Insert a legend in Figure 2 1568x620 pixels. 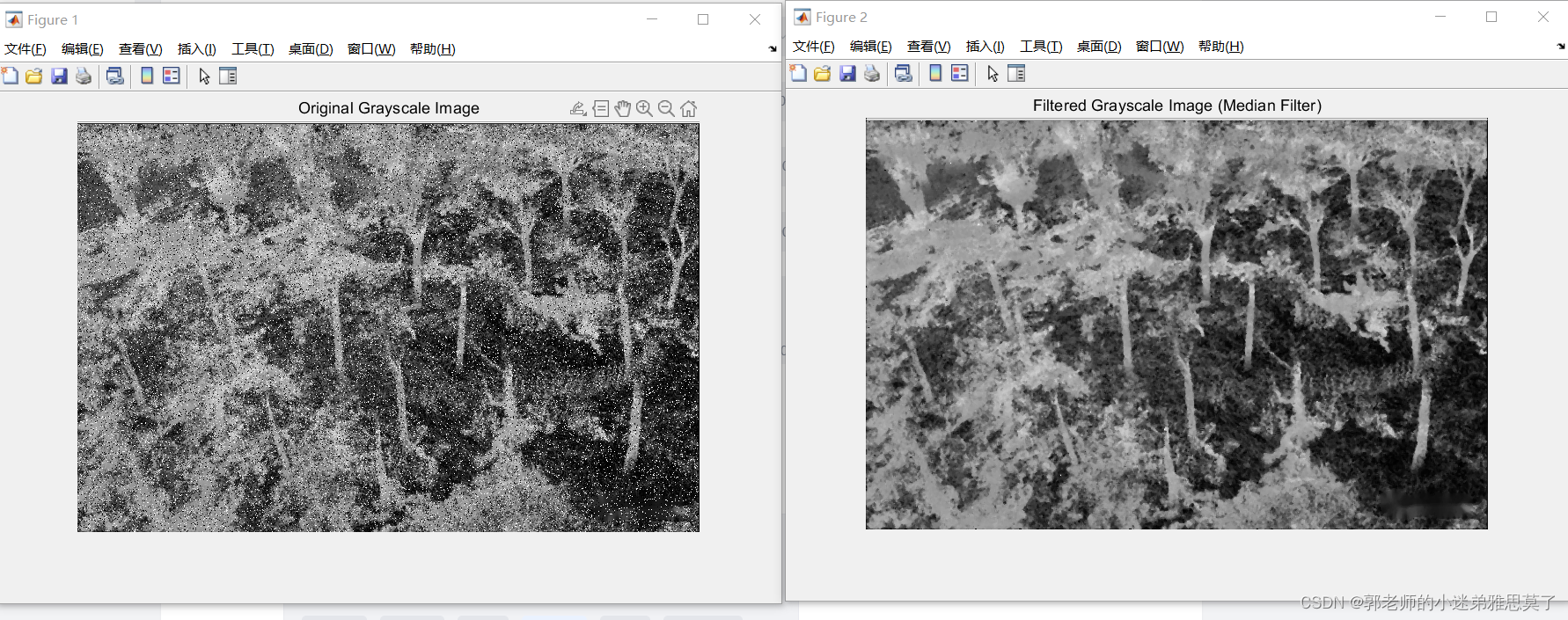pos(960,73)
